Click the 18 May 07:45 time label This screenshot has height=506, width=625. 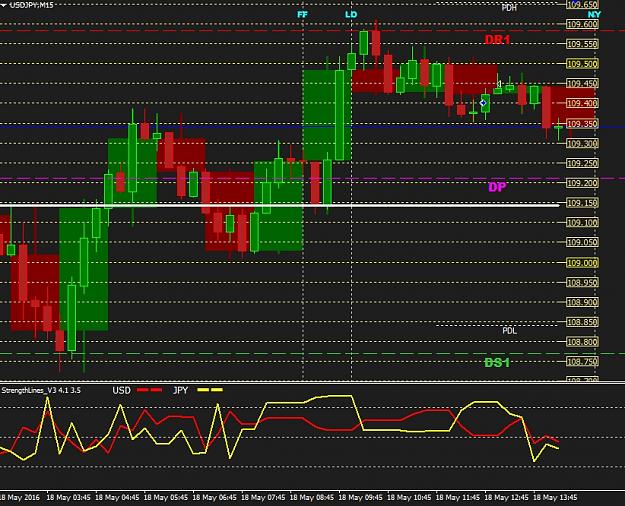click(x=263, y=498)
